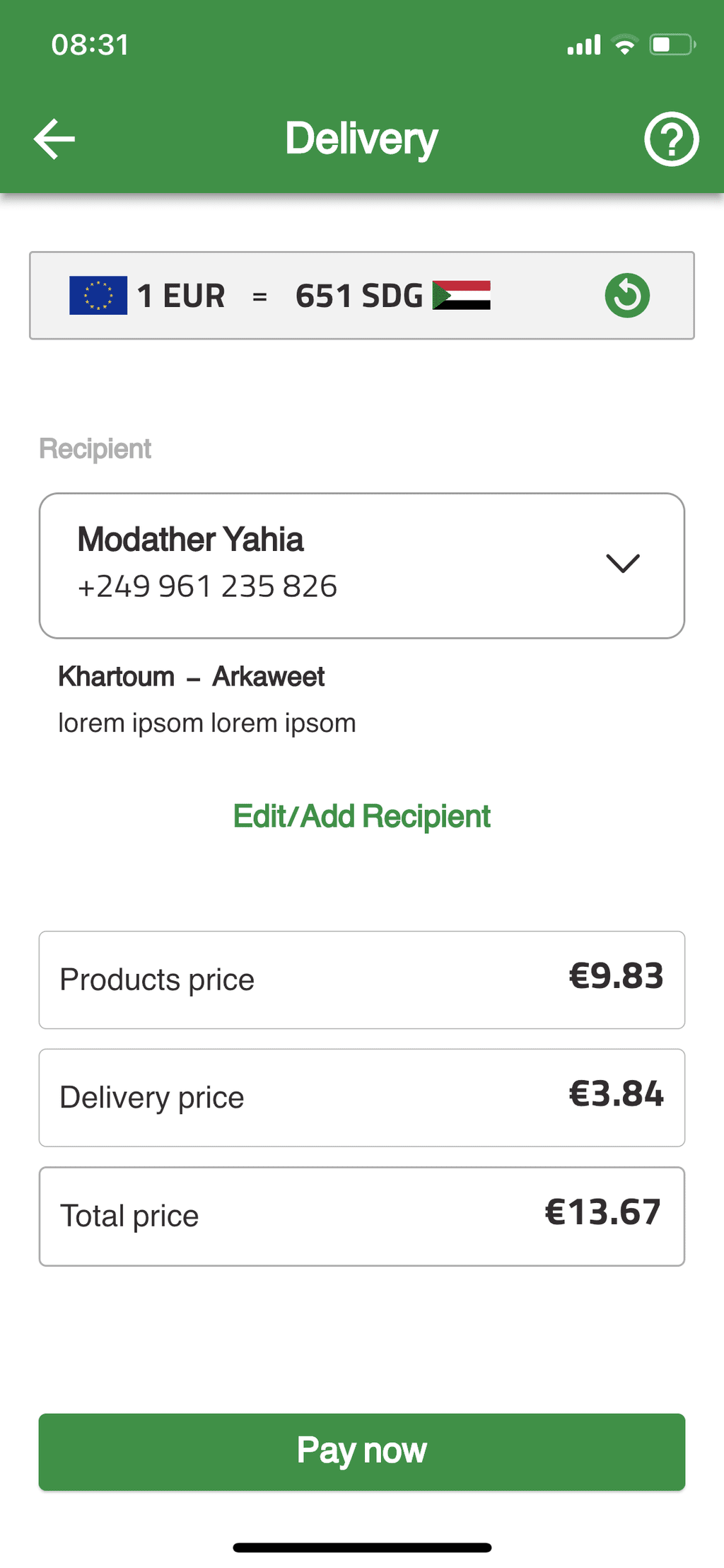Image resolution: width=724 pixels, height=1568 pixels.
Task: Tap the 651 SDG rate text
Action: 359,296
